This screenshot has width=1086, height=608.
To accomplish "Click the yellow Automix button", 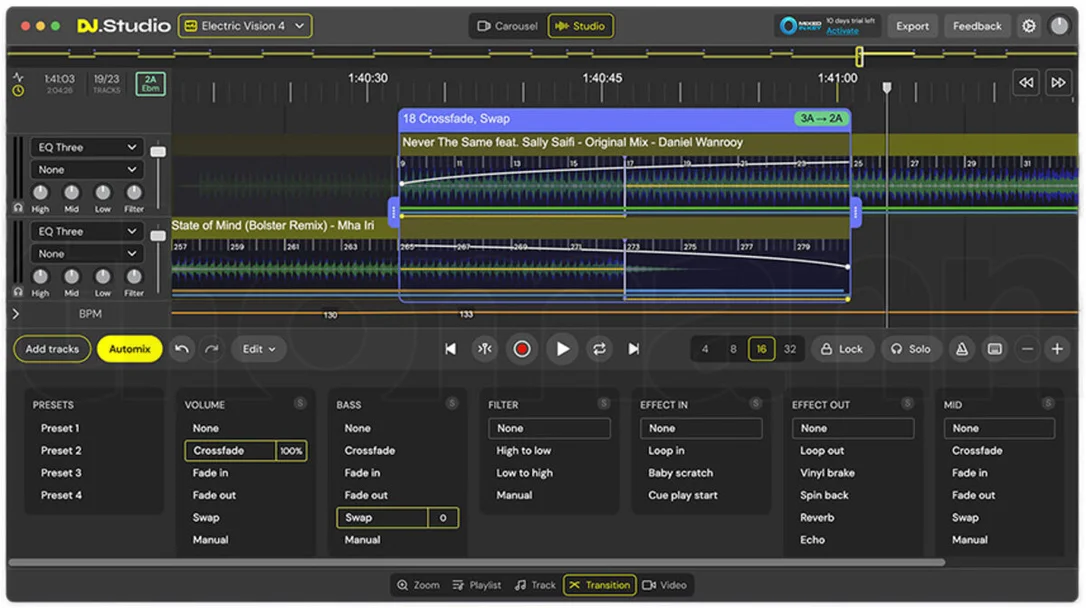I will (130, 349).
